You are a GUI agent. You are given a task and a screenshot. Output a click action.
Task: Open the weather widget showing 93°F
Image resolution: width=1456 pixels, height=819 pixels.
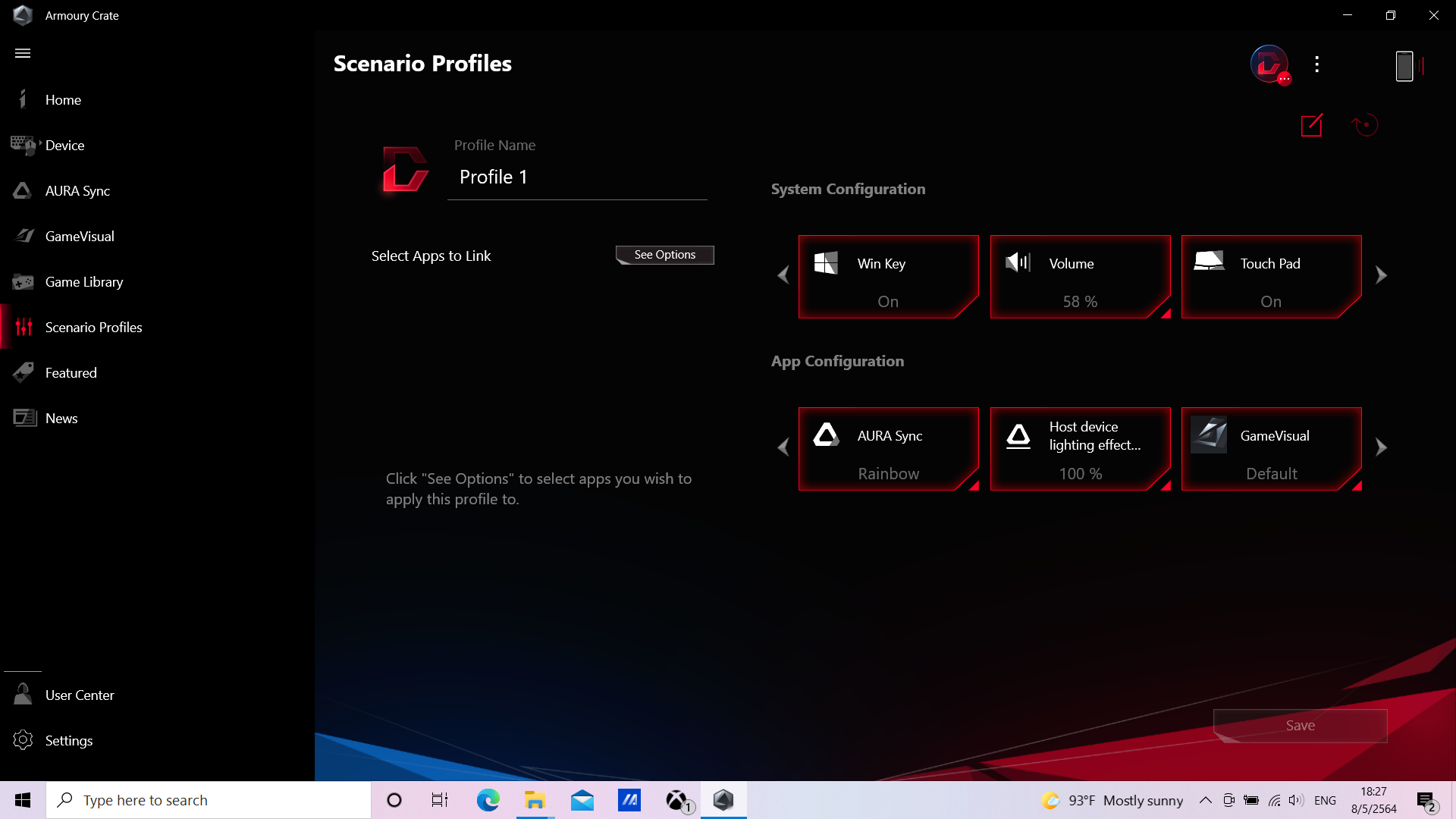pyautogui.click(x=1112, y=800)
